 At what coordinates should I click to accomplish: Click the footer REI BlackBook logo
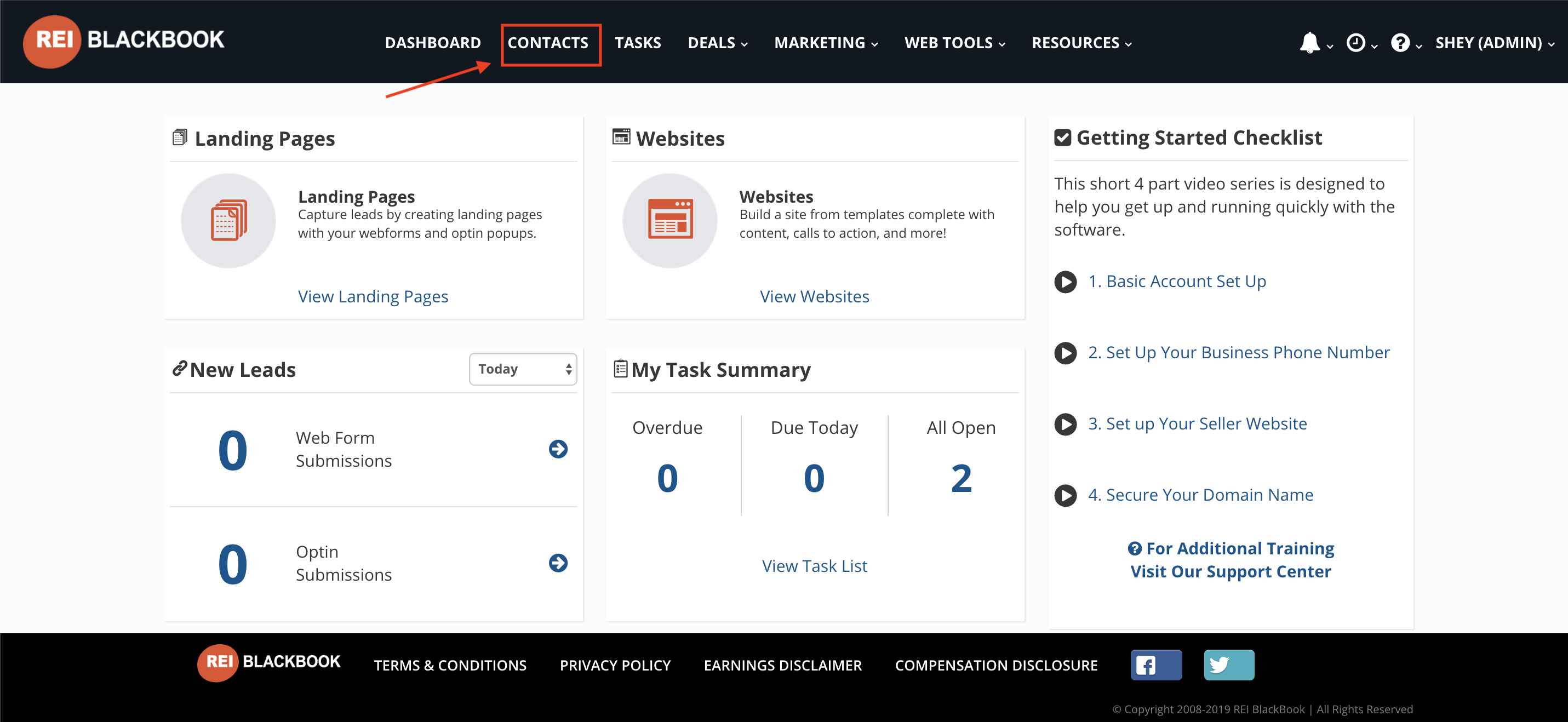pyautogui.click(x=268, y=662)
